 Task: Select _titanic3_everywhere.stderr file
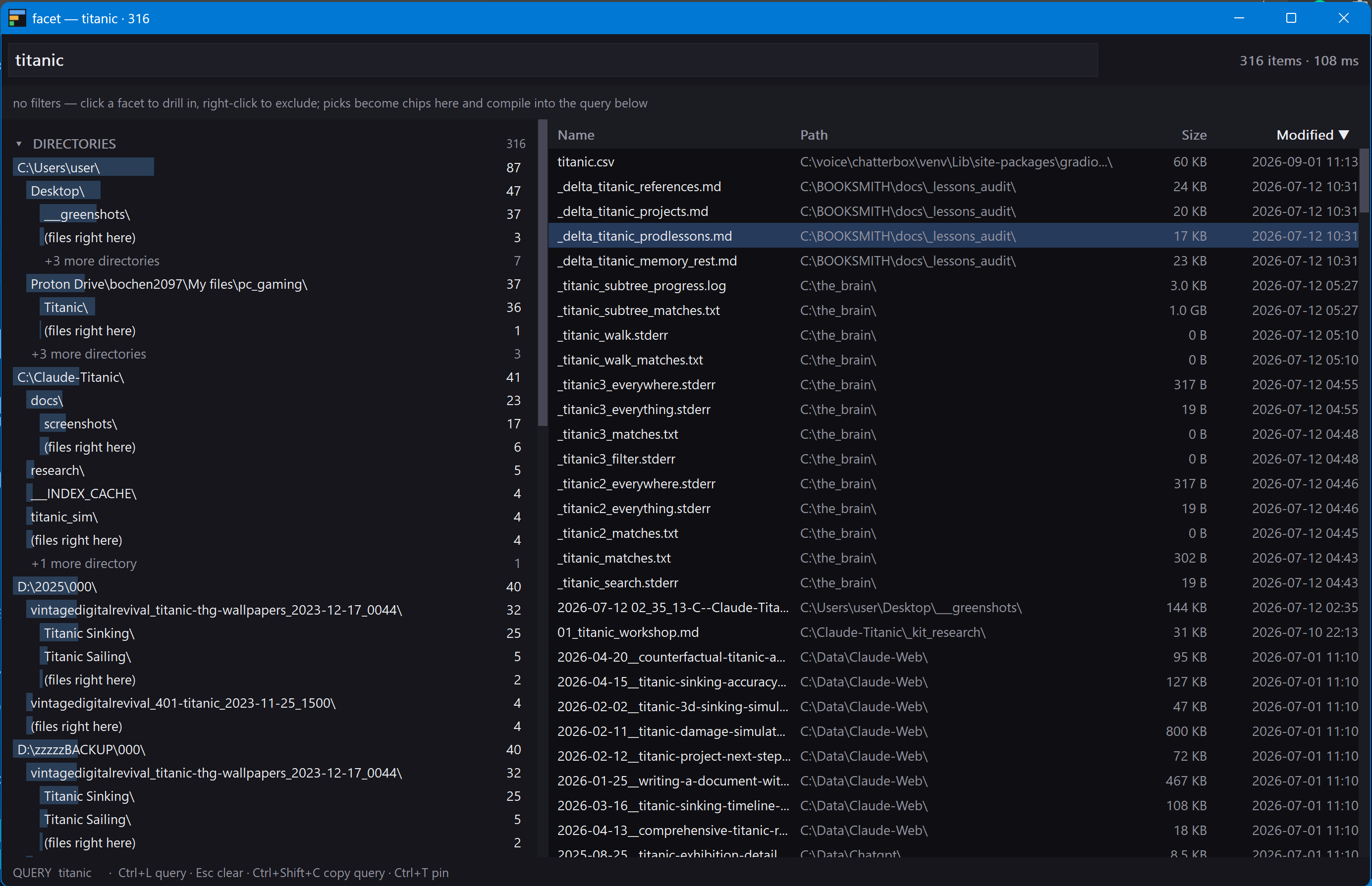954,384
